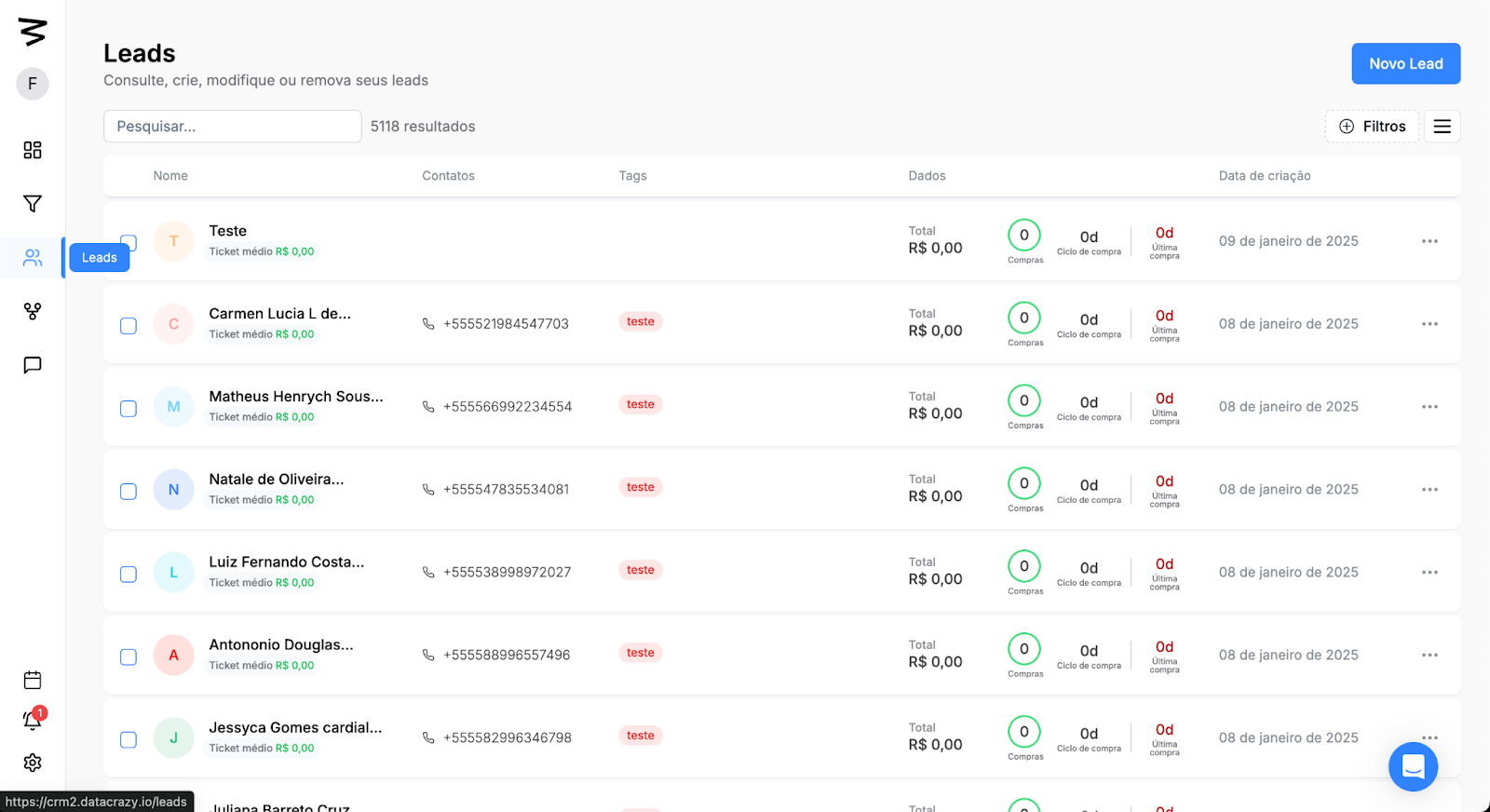The width and height of the screenshot is (1490, 812).
Task: Expand options menu for Luiz Fernando Costa
Action: click(x=1429, y=573)
